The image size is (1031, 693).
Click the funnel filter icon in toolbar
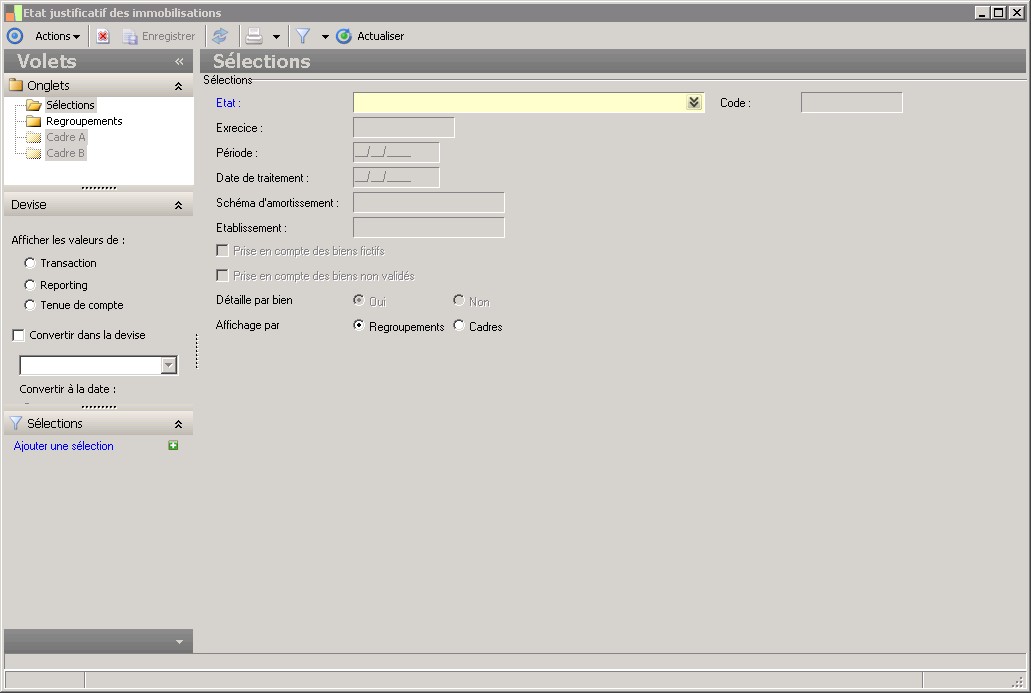tap(303, 36)
